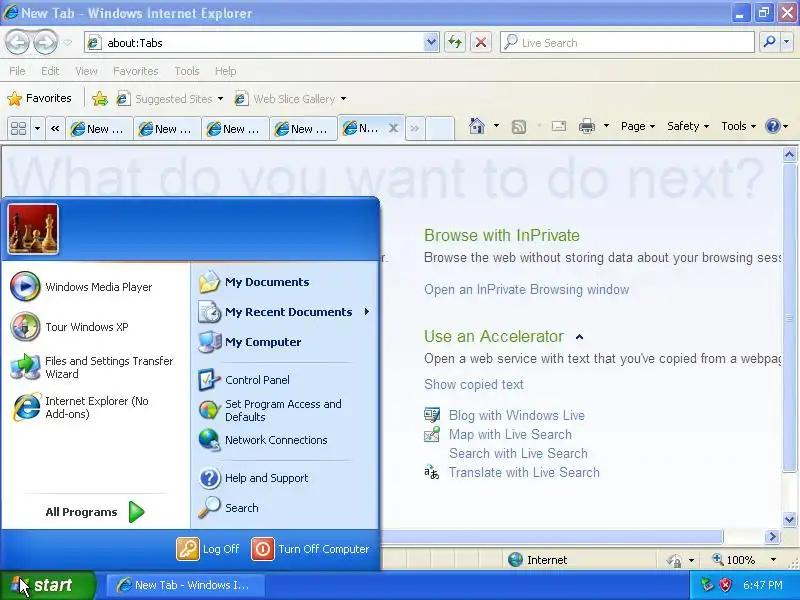Open the Edit menu
Viewport: 800px width, 600px height.
(50, 71)
